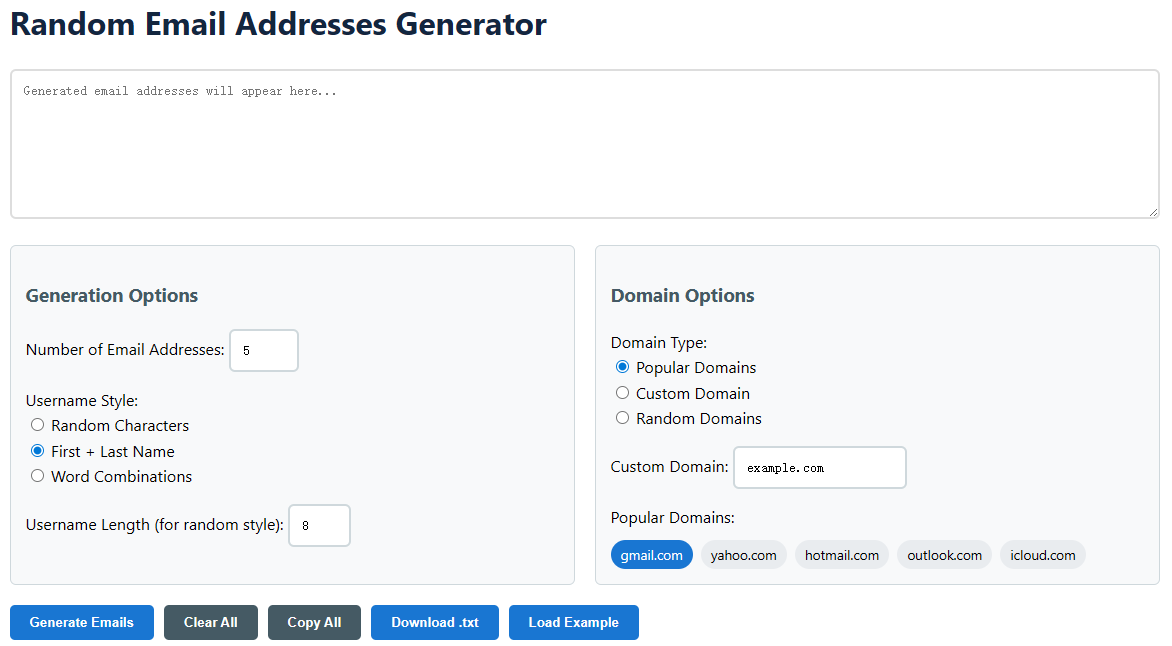Copy all emails with Copy All

pyautogui.click(x=314, y=622)
